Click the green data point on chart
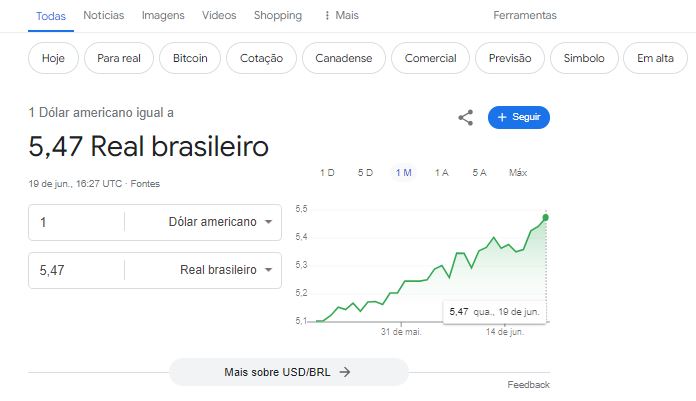 pos(546,218)
